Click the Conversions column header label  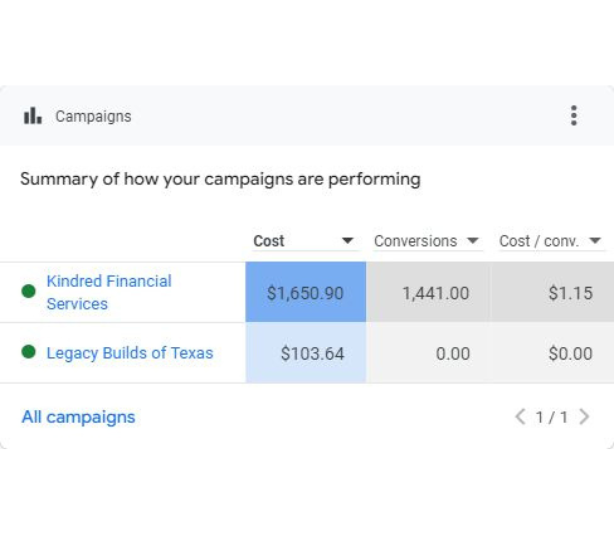pyautogui.click(x=415, y=241)
